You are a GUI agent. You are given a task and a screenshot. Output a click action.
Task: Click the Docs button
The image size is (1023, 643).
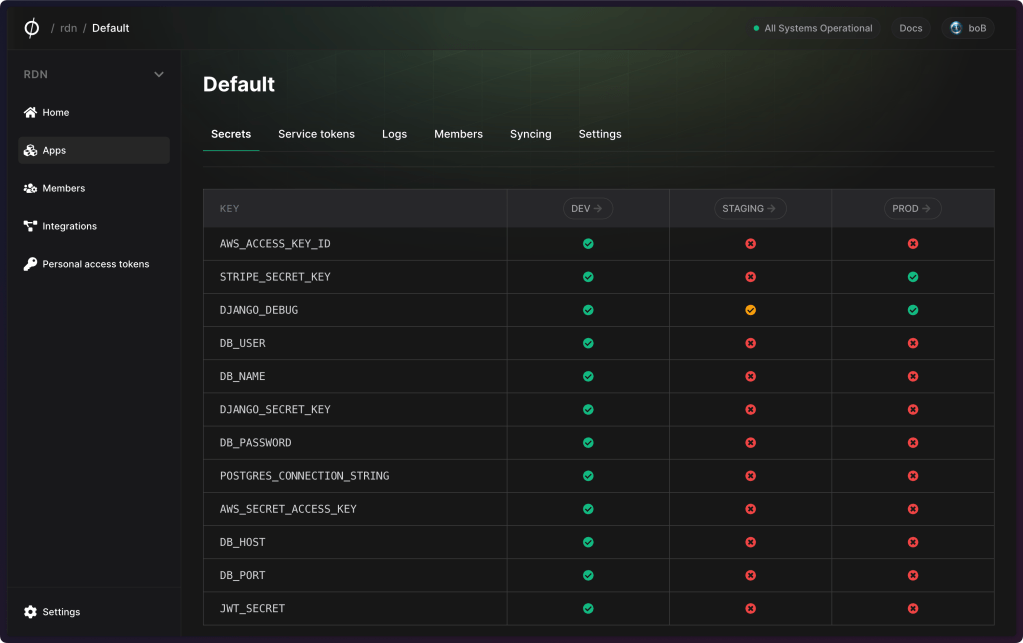click(x=910, y=28)
